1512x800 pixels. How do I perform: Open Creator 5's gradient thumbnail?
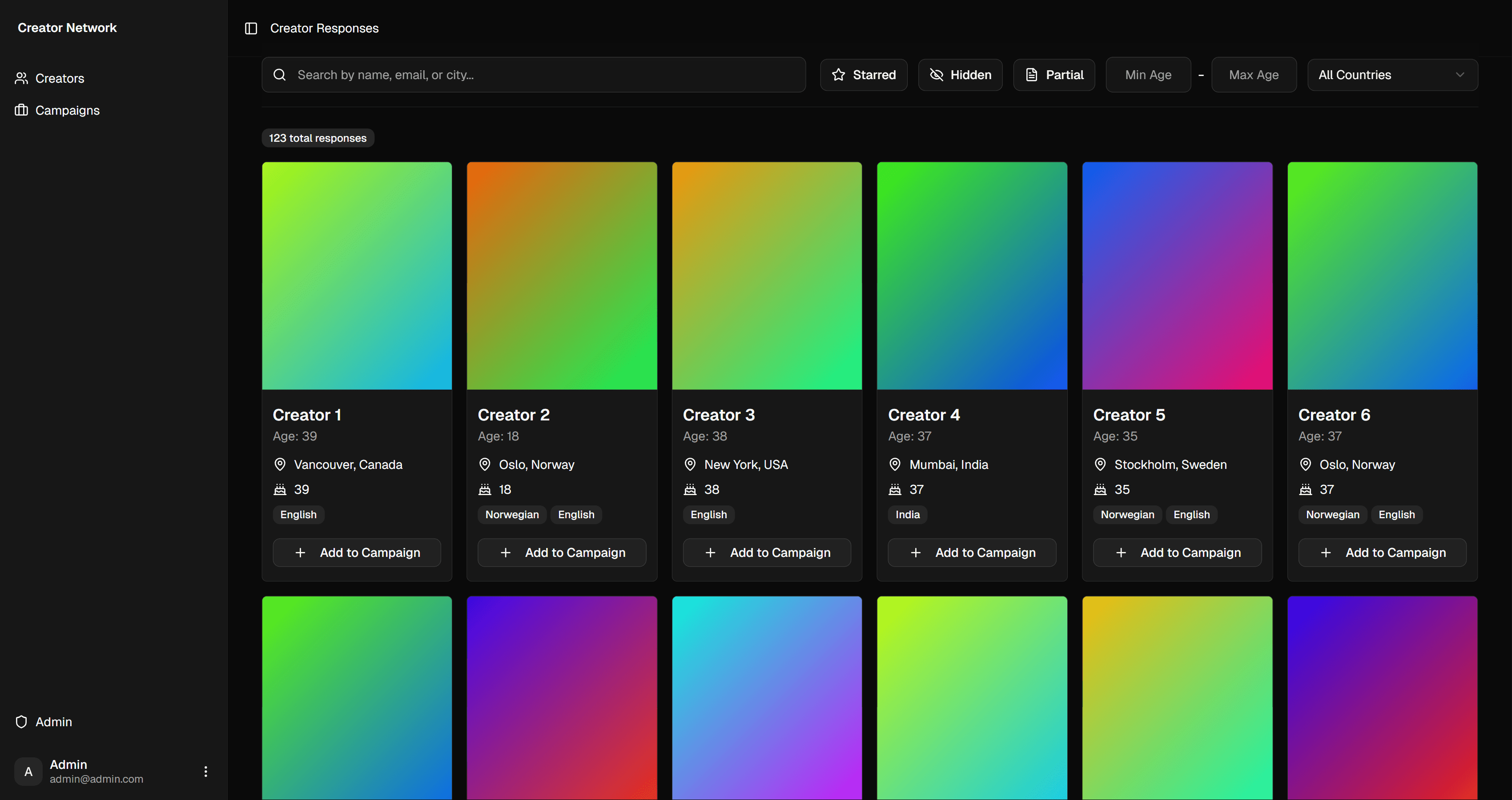tap(1176, 275)
